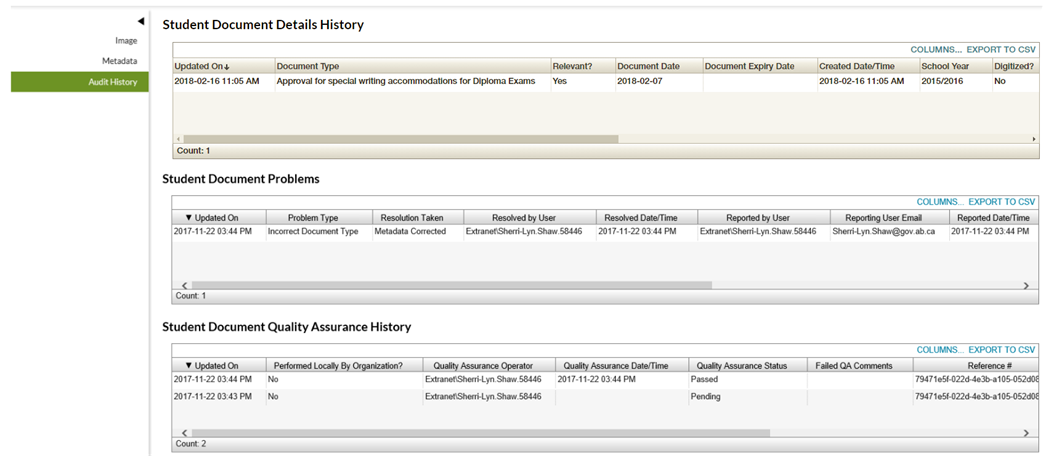Export Quality Assurance History to CSV

(1001, 350)
